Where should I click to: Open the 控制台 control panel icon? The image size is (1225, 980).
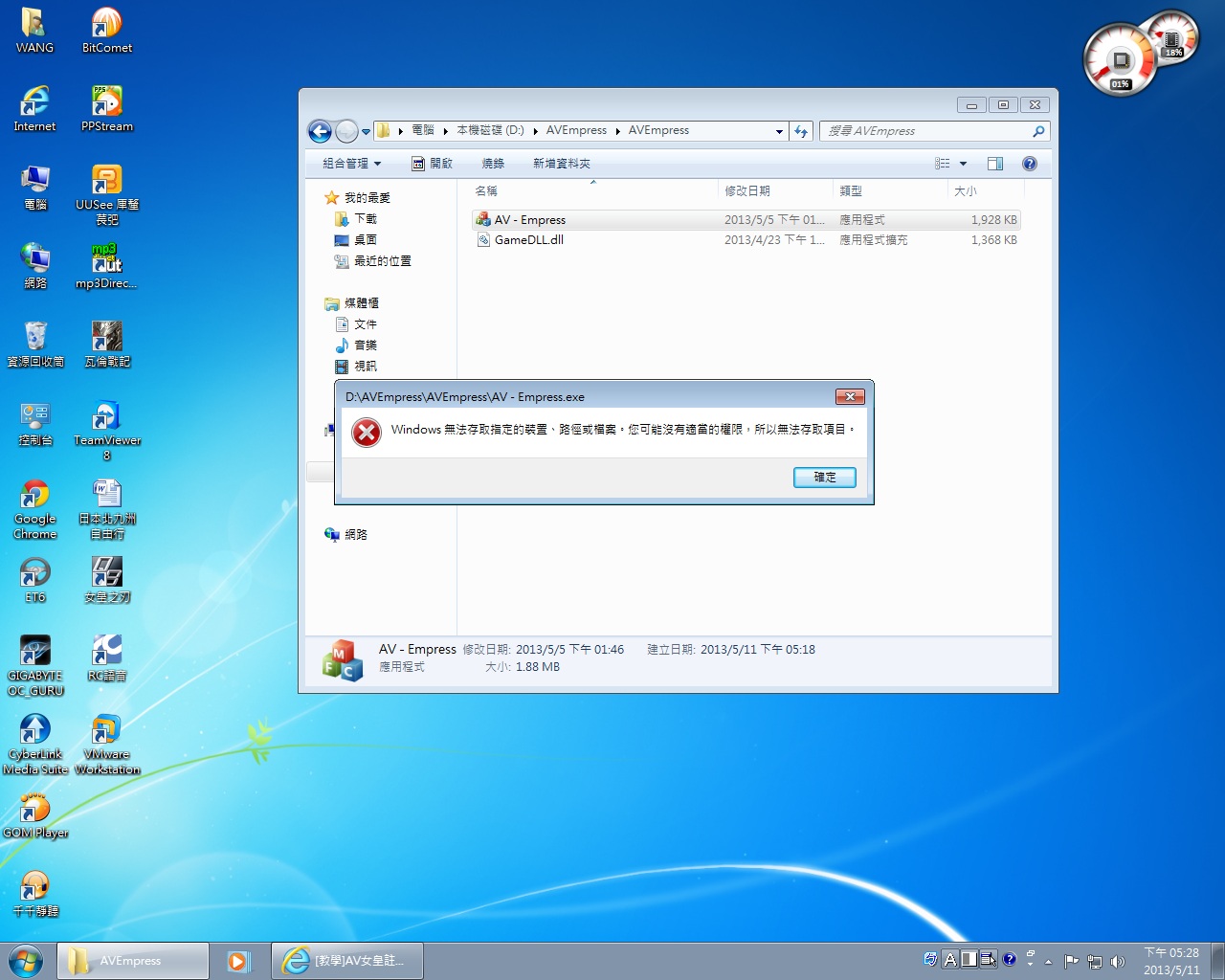click(34, 423)
